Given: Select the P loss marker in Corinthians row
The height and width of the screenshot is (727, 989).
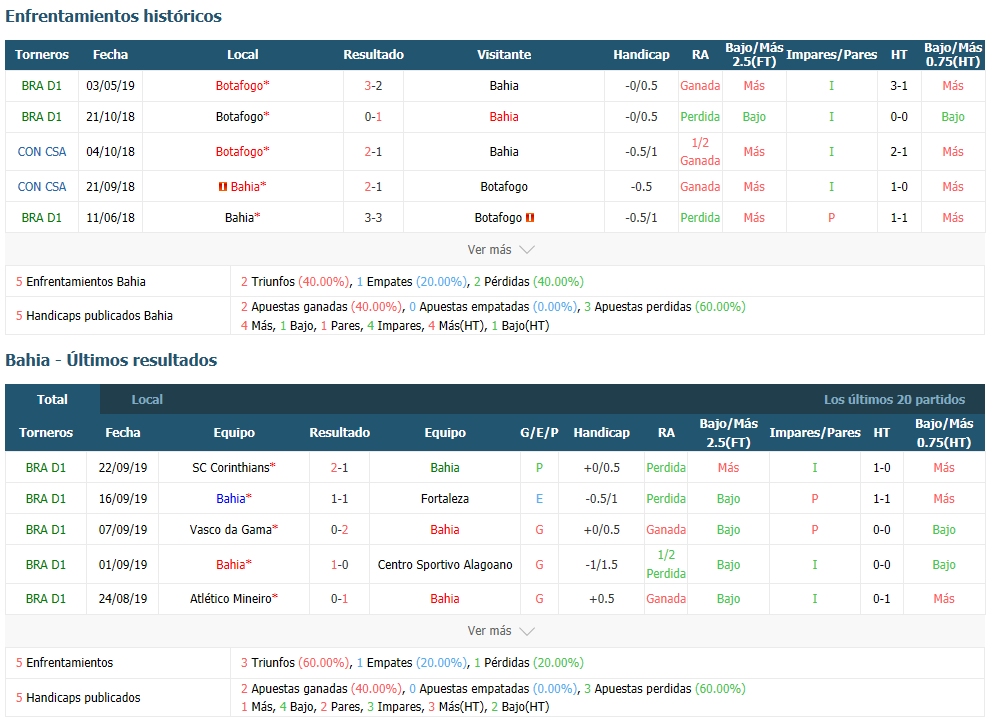Looking at the screenshot, I should (x=539, y=468).
